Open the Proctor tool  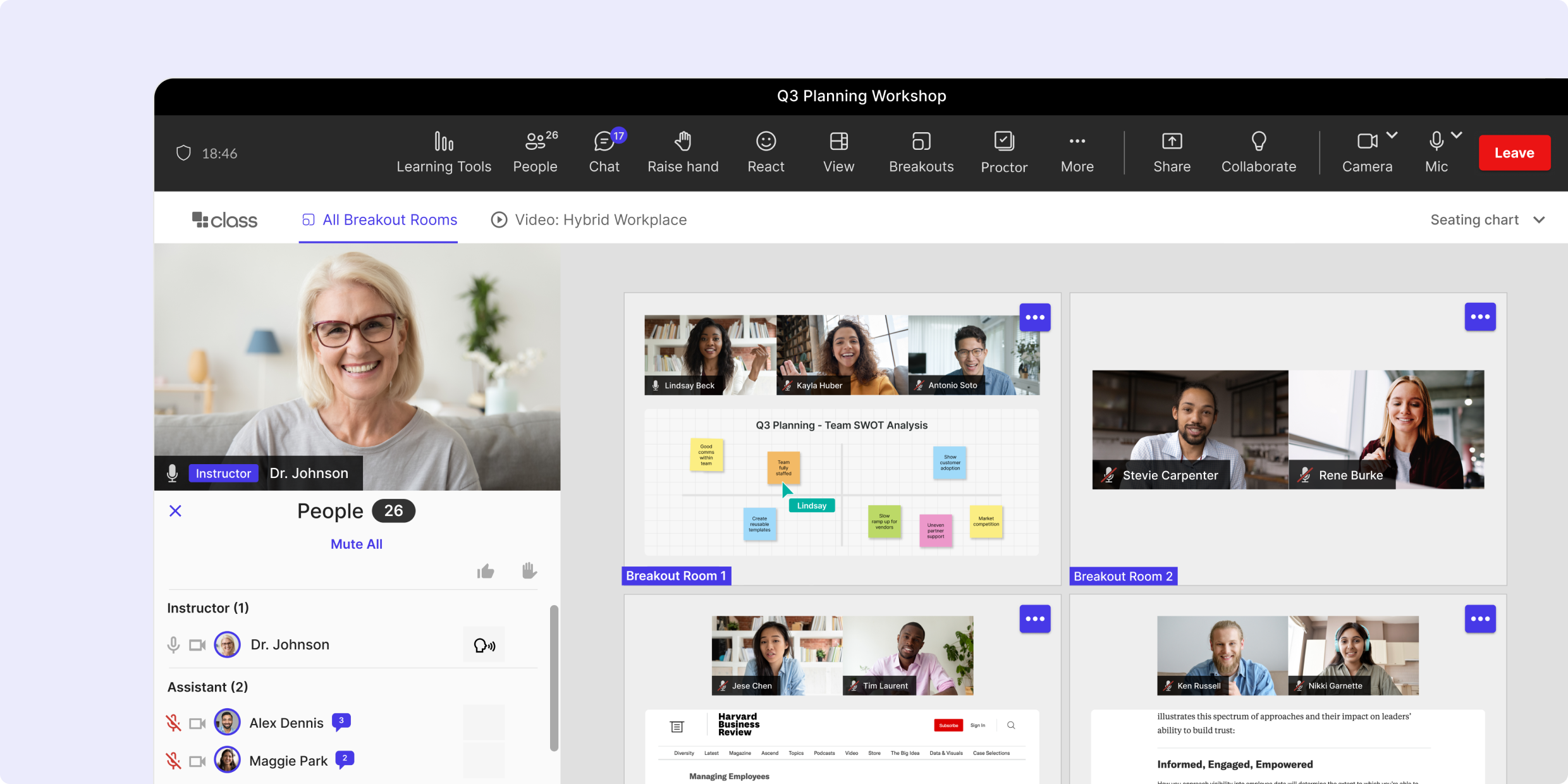[x=1003, y=150]
